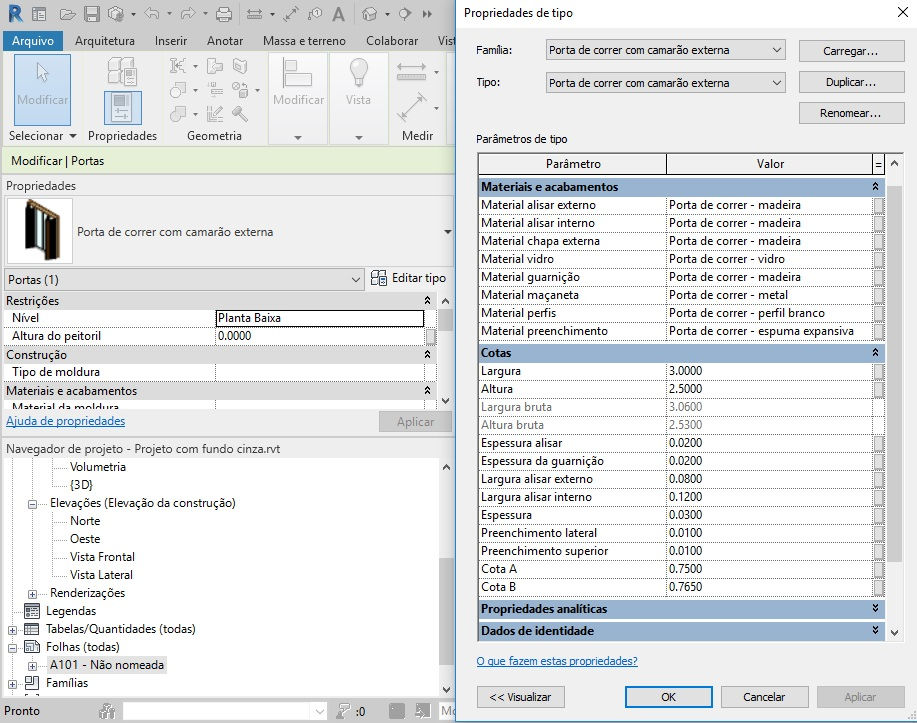Expand the Renderizações tree node
This screenshot has width=917, height=723.
pos(33,594)
